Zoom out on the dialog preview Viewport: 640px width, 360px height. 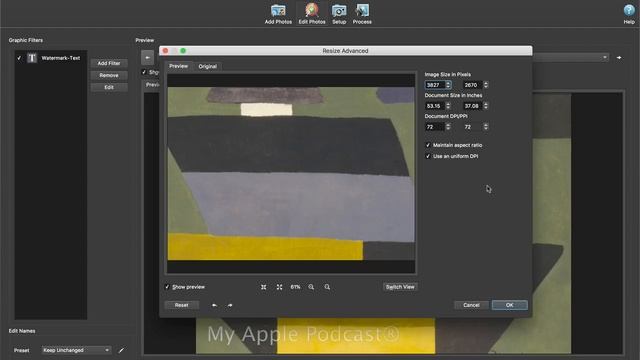[x=327, y=287]
